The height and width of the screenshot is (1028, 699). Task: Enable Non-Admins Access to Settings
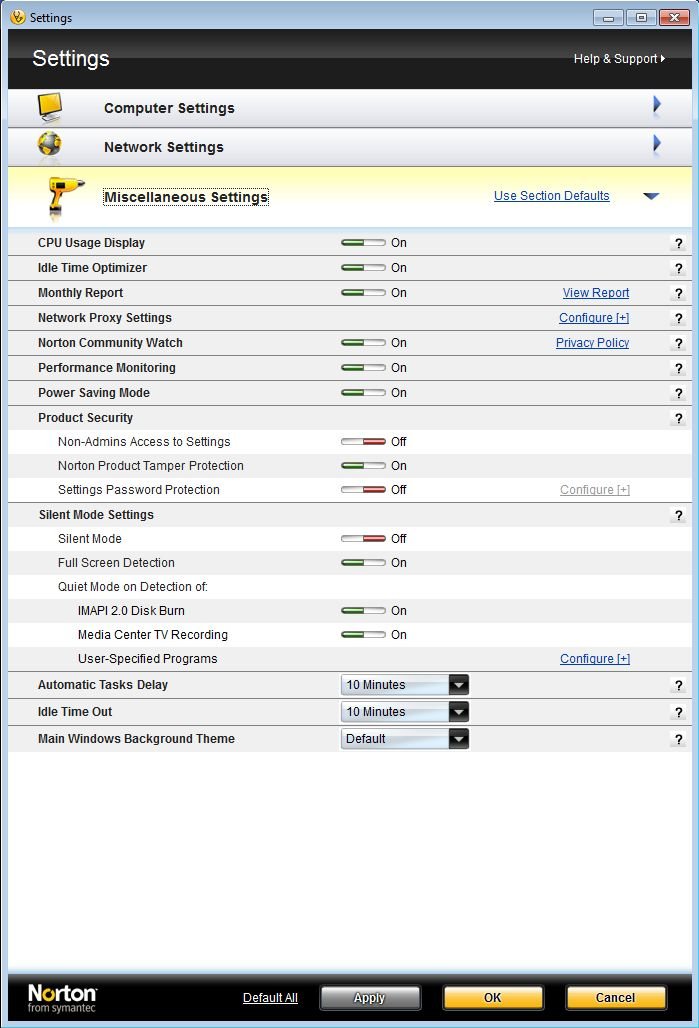(363, 441)
